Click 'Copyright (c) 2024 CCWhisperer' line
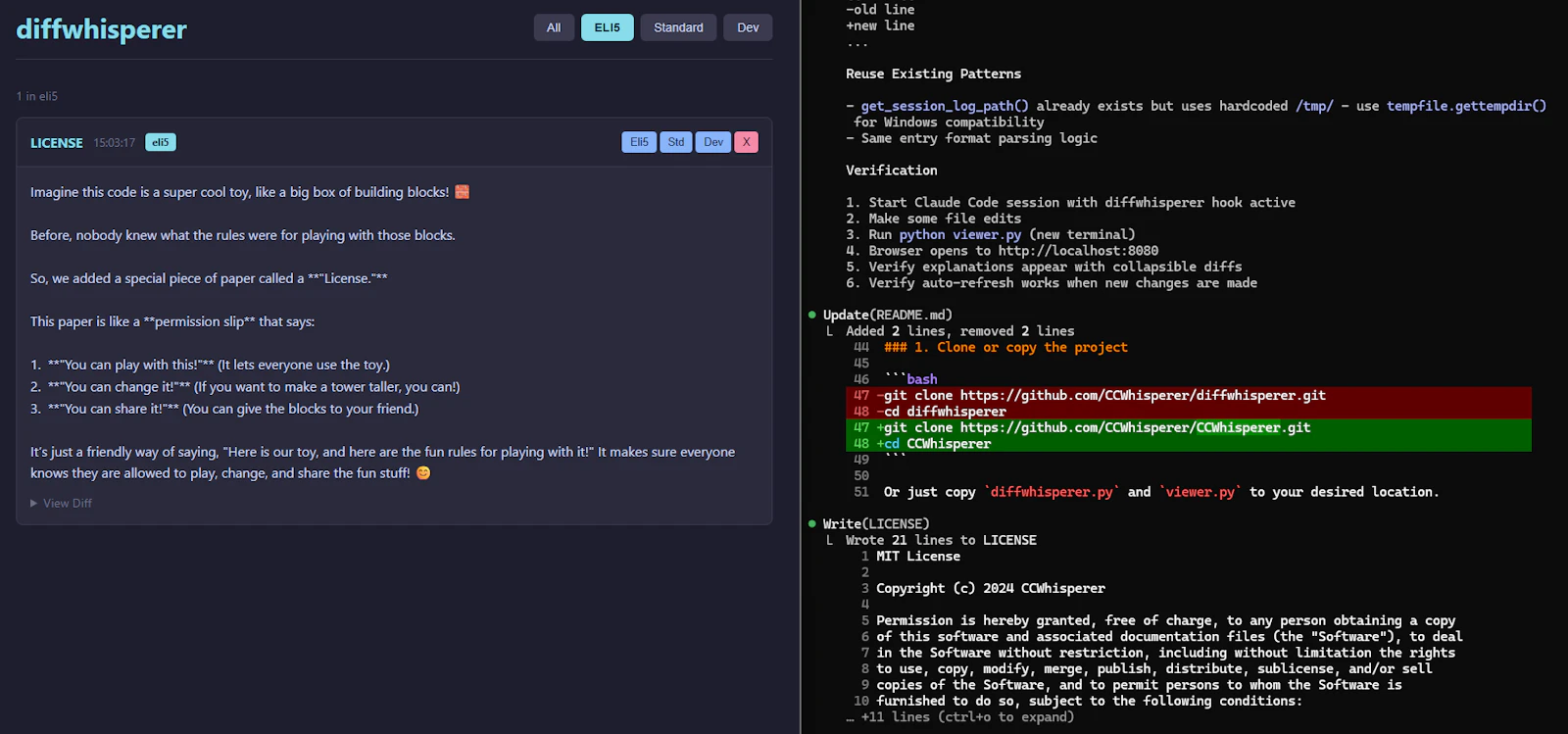Image resolution: width=1568 pixels, height=734 pixels. [991, 588]
